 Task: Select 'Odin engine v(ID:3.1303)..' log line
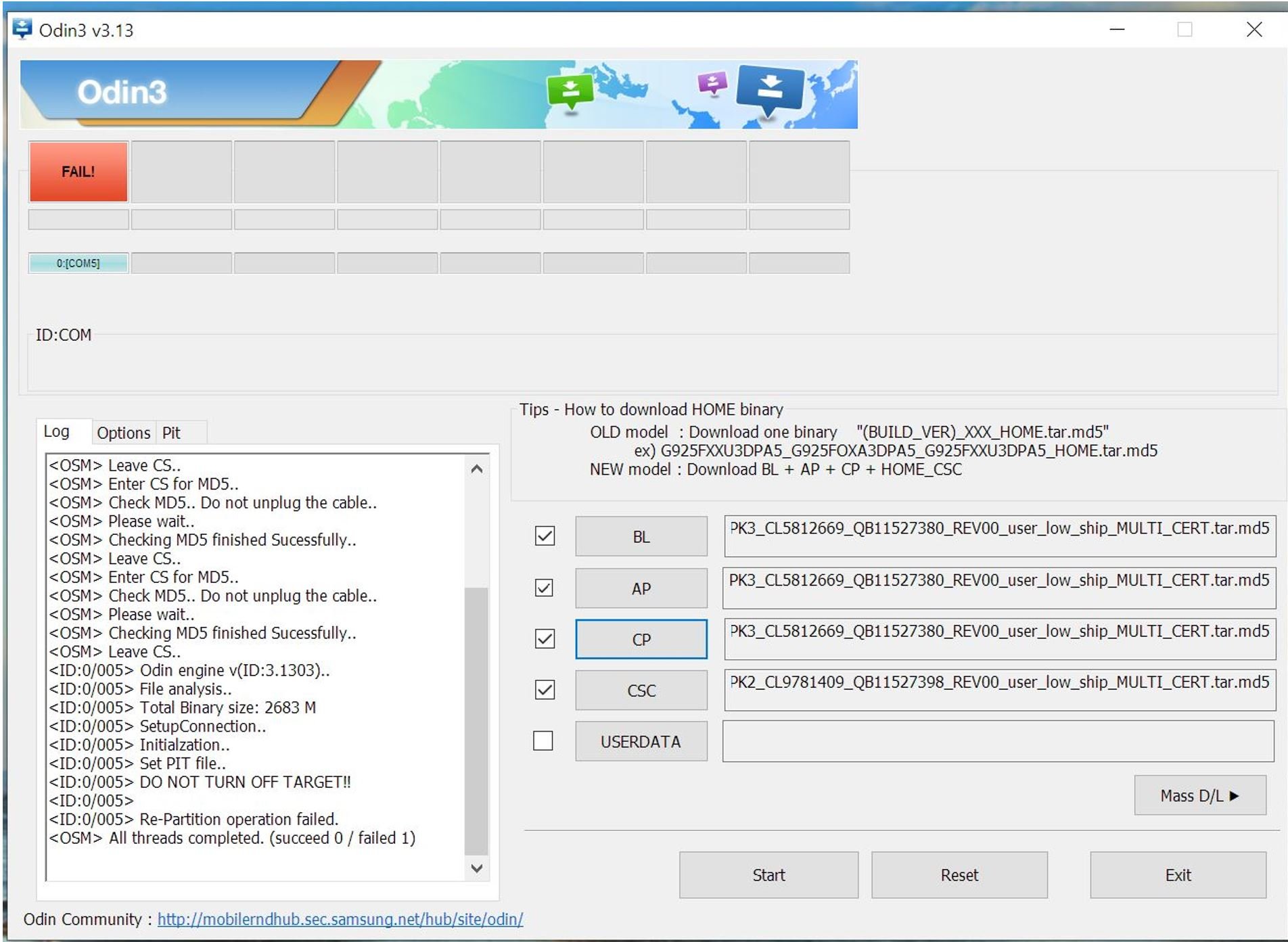(189, 670)
